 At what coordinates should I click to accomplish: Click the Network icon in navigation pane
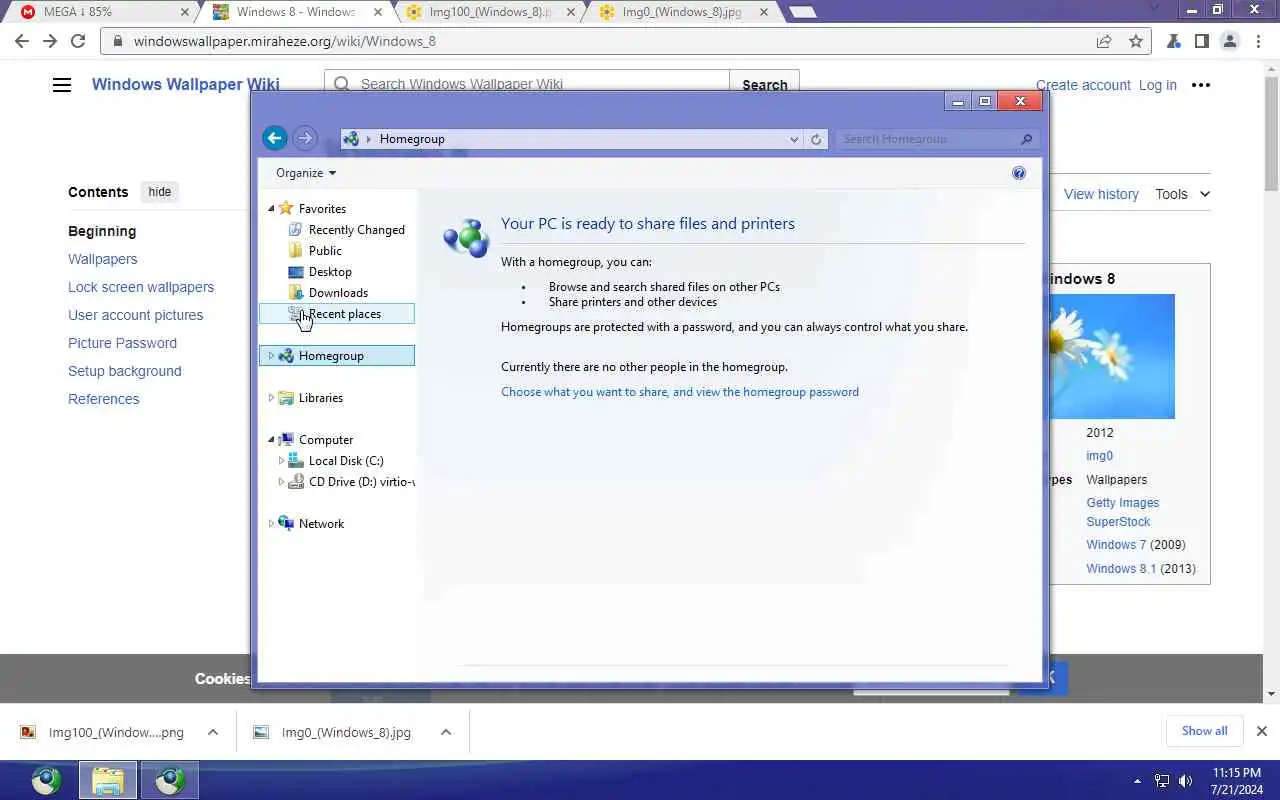coord(286,523)
